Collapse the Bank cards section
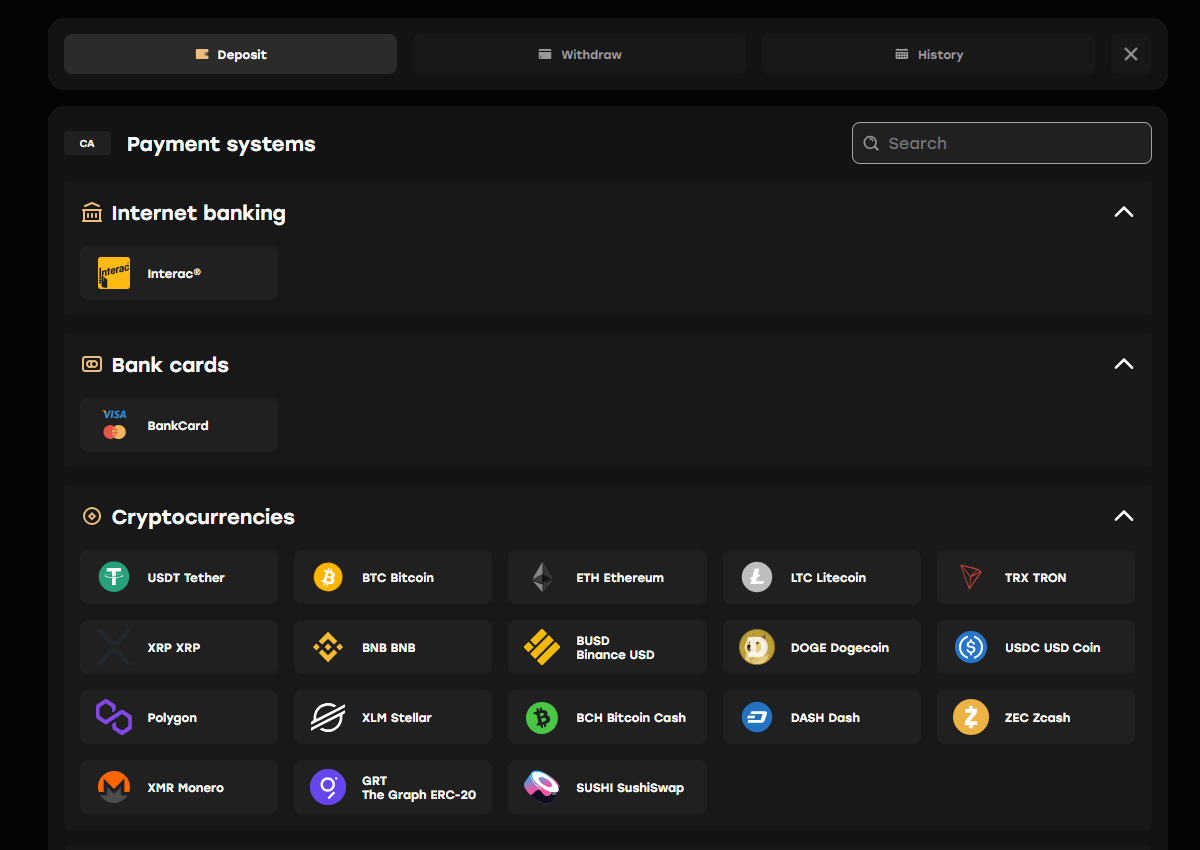 (1124, 364)
